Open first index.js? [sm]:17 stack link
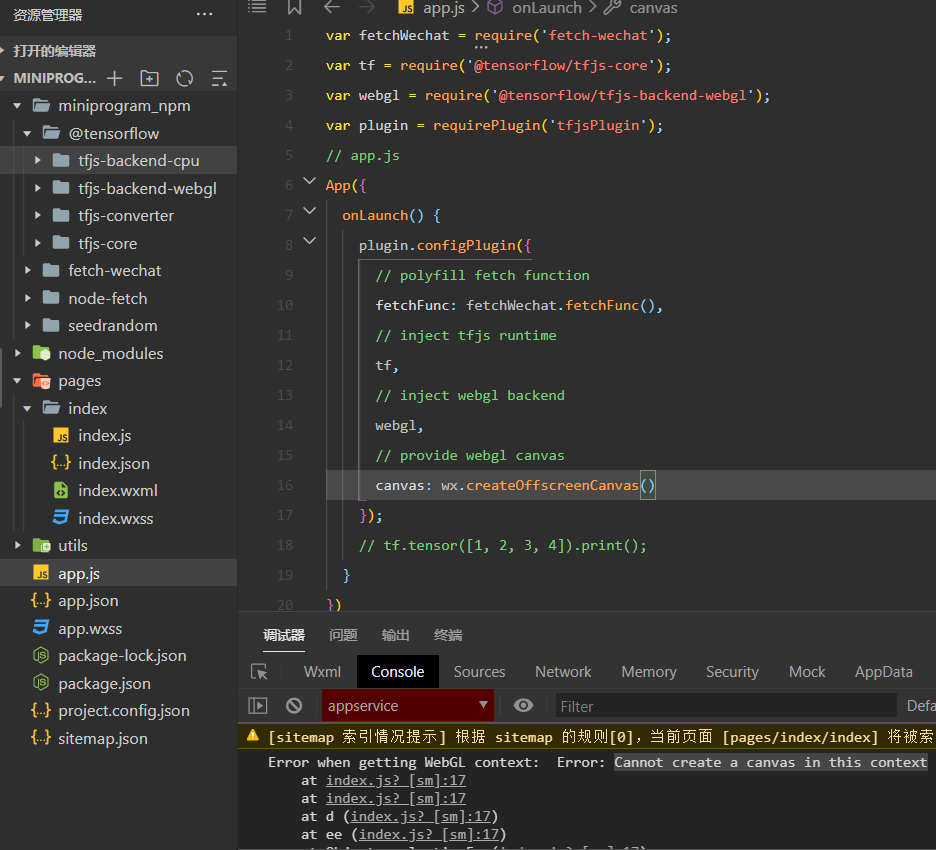This screenshot has width=936, height=850. [396, 780]
